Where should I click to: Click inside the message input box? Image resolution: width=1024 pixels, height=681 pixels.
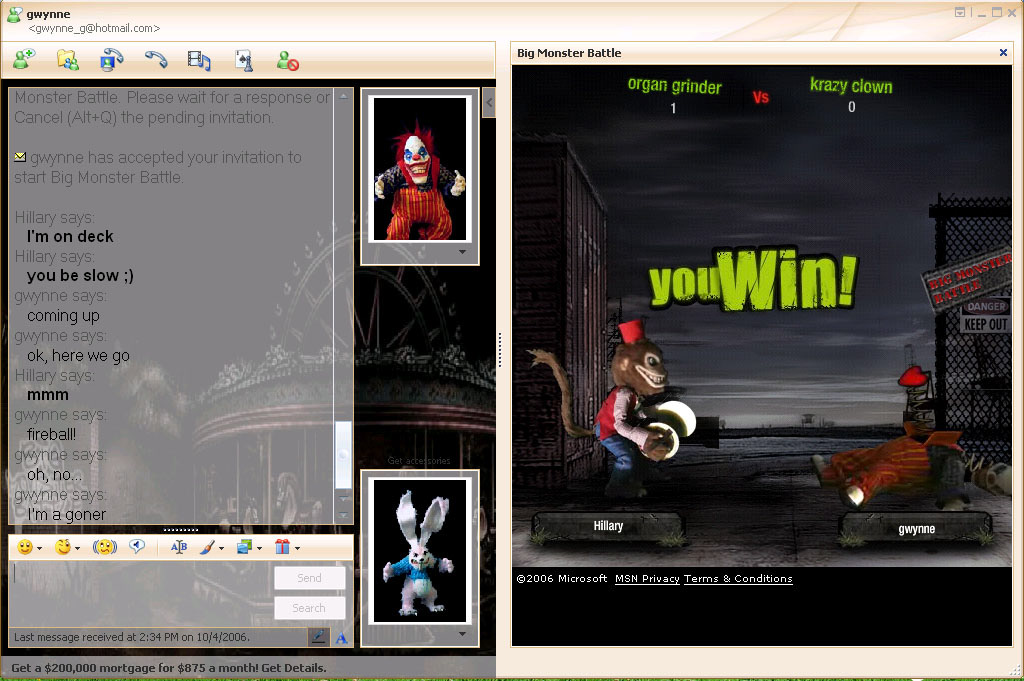[140, 593]
